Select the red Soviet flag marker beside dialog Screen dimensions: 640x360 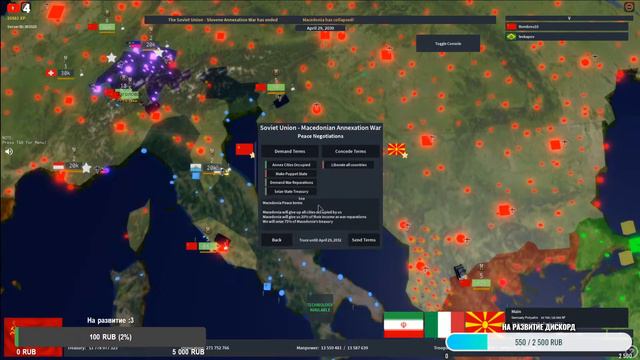coord(244,149)
